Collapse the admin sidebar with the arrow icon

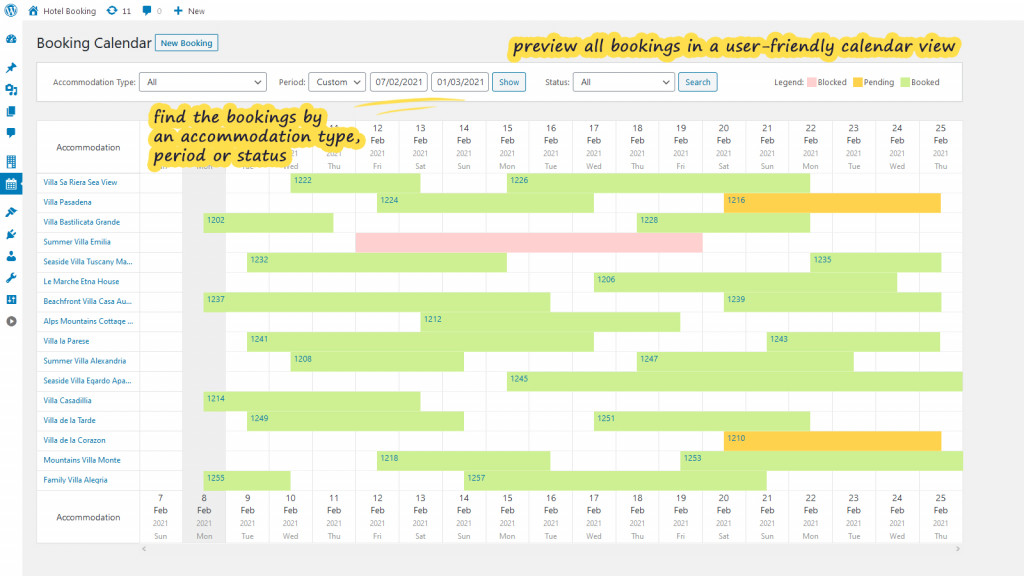[x=12, y=321]
